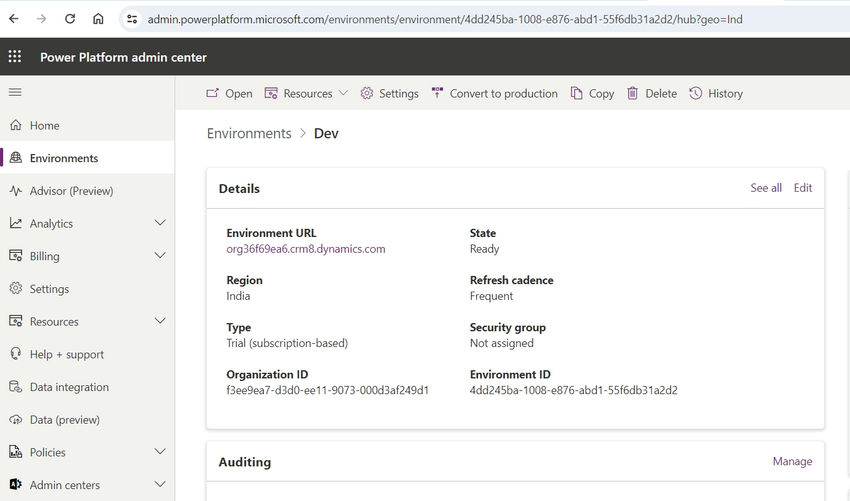Click the Data (preview) cloud icon

coord(16,420)
